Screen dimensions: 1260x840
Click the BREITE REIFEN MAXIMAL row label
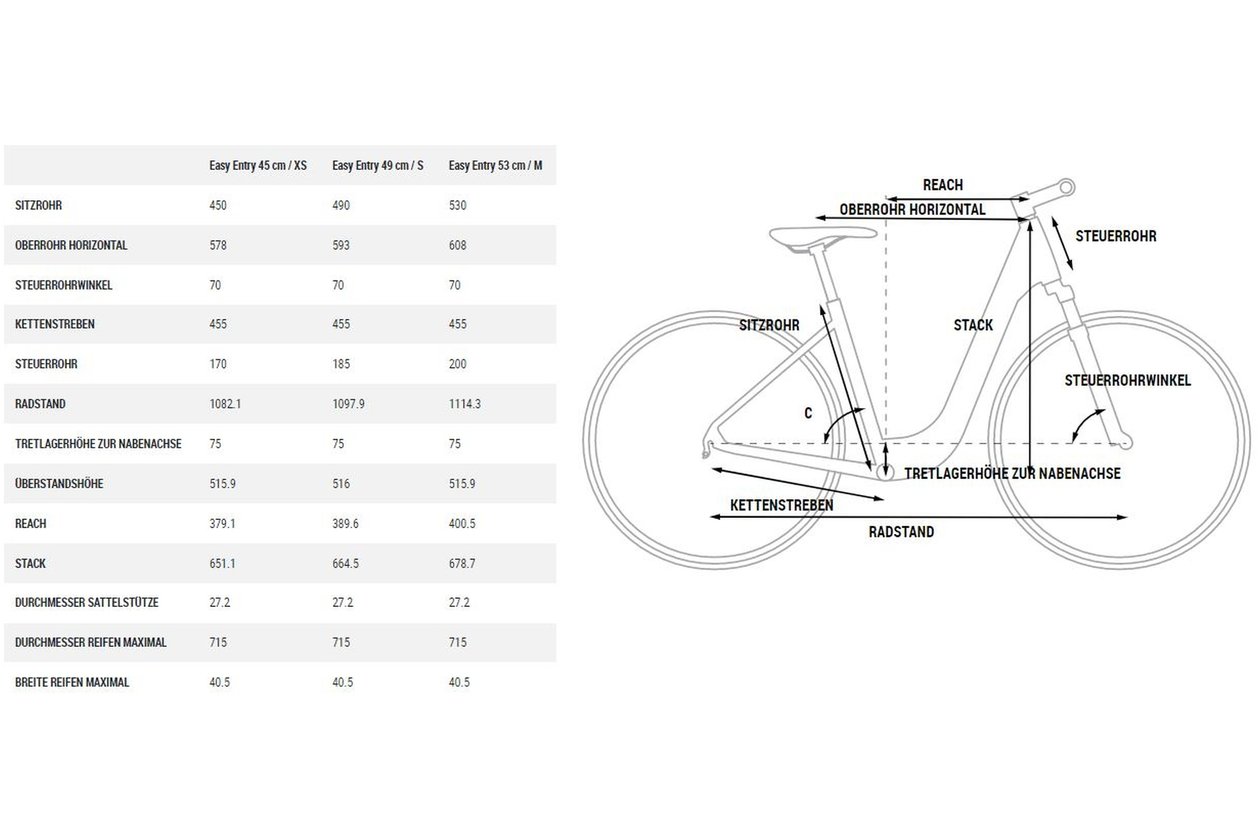click(72, 682)
